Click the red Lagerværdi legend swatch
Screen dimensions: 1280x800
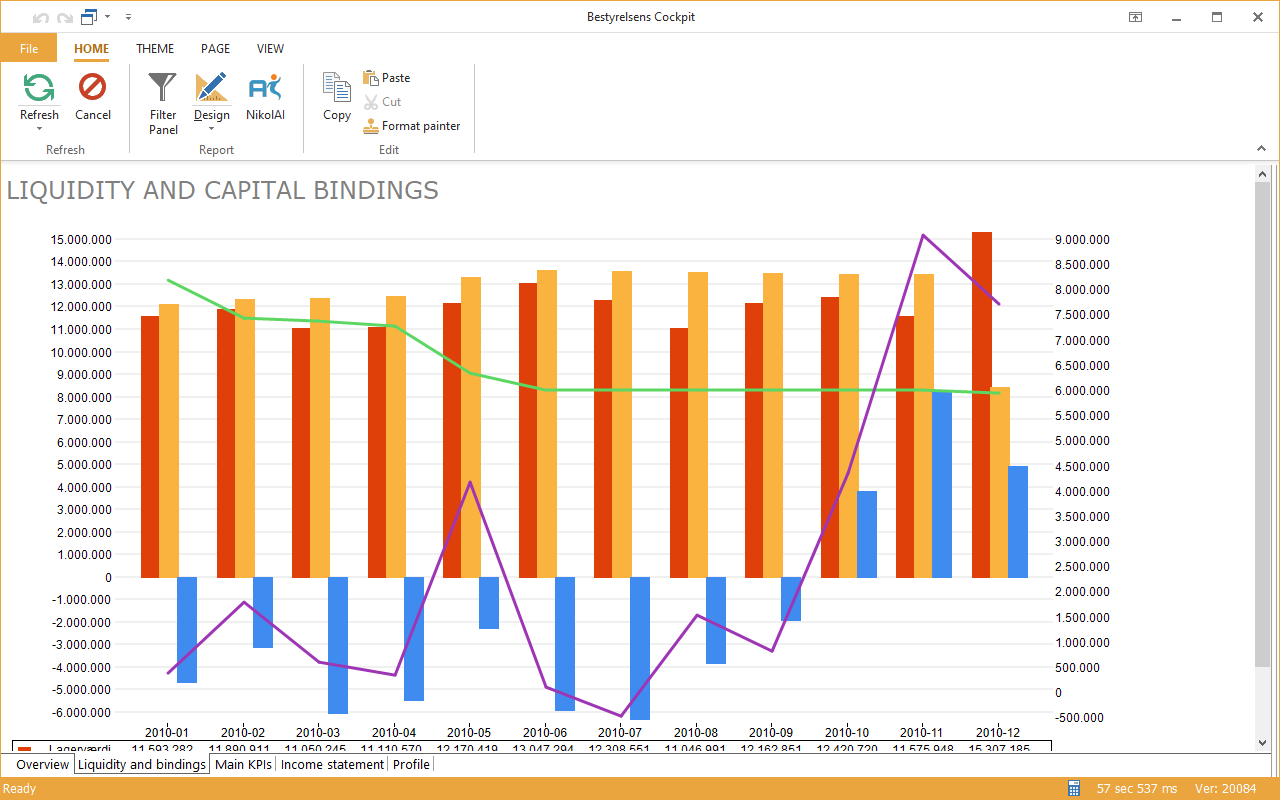click(25, 749)
